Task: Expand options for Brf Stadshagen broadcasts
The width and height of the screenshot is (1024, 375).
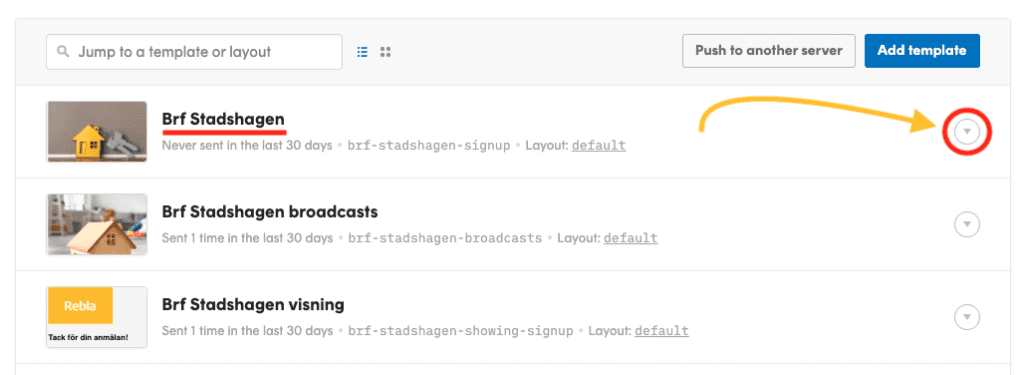Action: pyautogui.click(x=967, y=225)
